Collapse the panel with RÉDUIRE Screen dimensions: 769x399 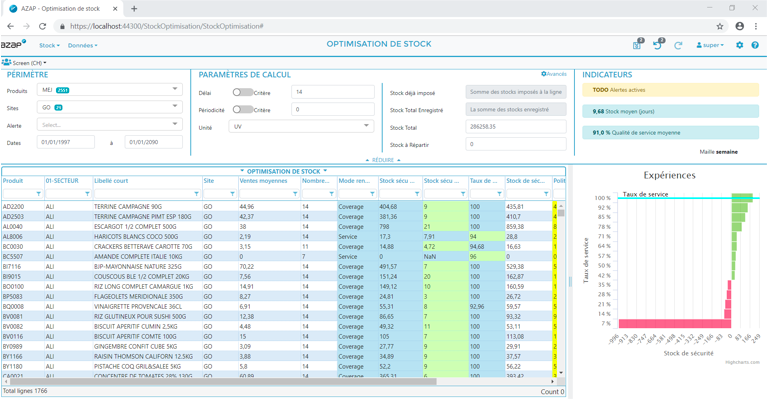(x=383, y=160)
